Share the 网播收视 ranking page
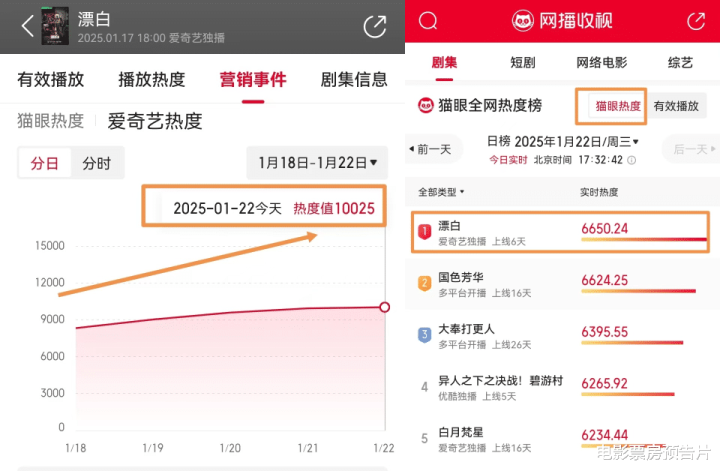The height and width of the screenshot is (471, 720). [696, 21]
